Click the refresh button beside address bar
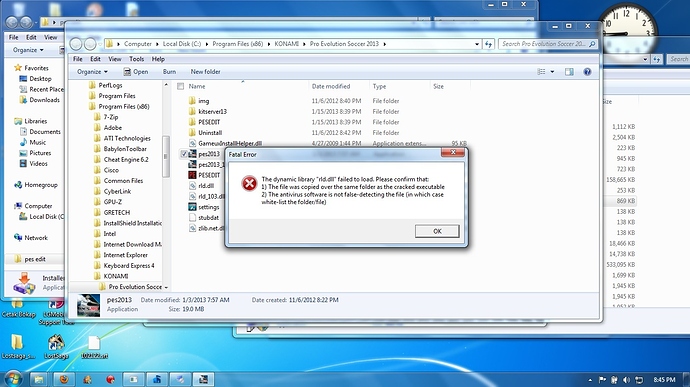 pyautogui.click(x=488, y=44)
